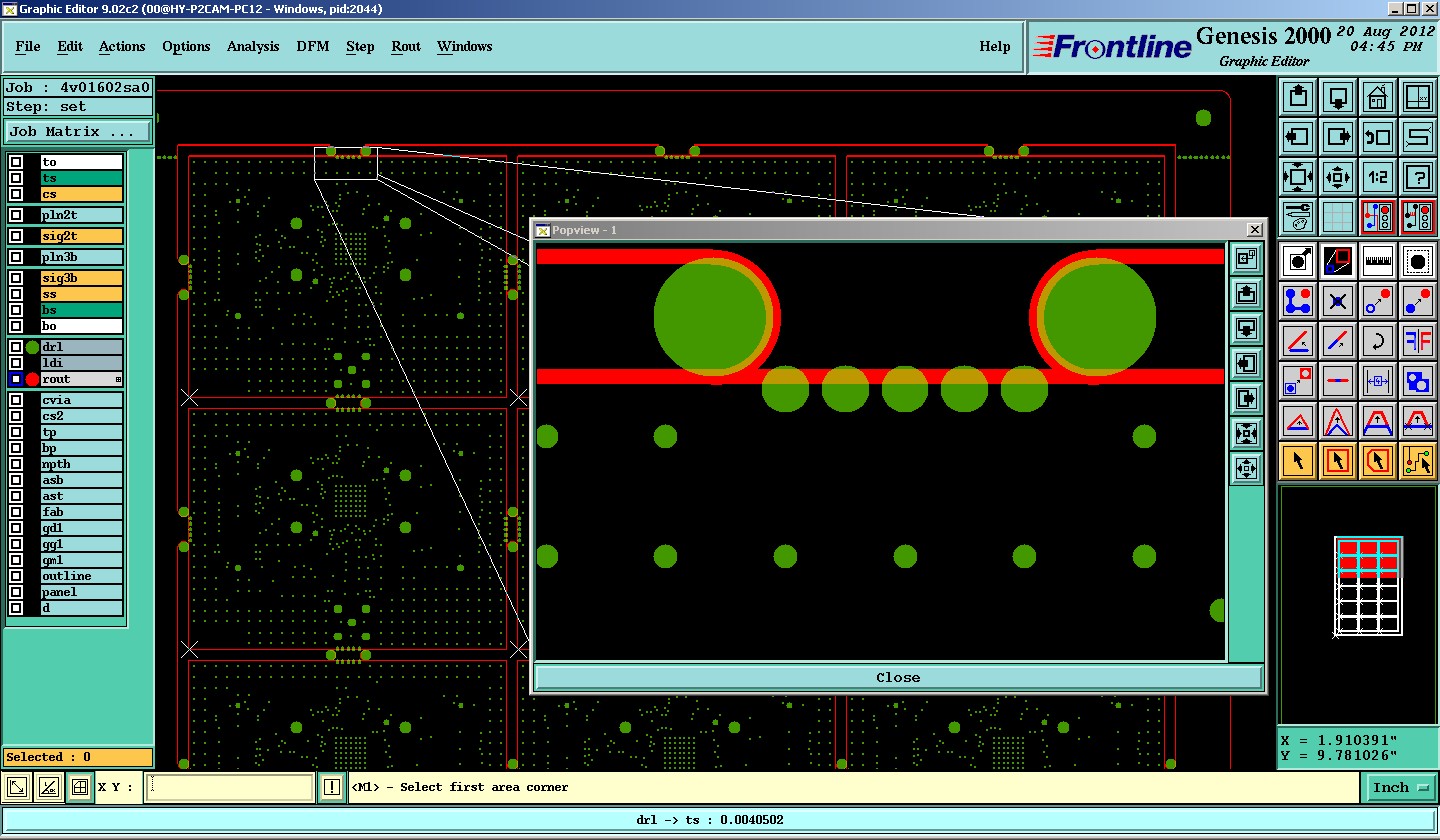Viewport: 1440px width, 840px height.
Task: Click red color swatch of rout layer
Action: point(32,379)
